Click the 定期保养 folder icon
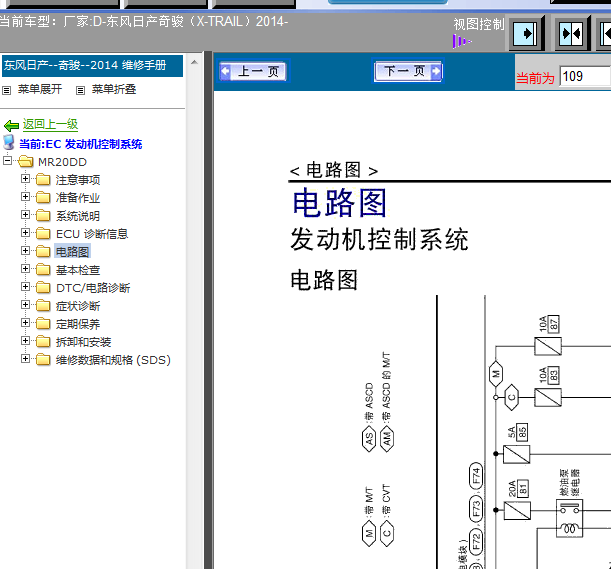Viewport: 611px width, 569px height. pos(43,323)
